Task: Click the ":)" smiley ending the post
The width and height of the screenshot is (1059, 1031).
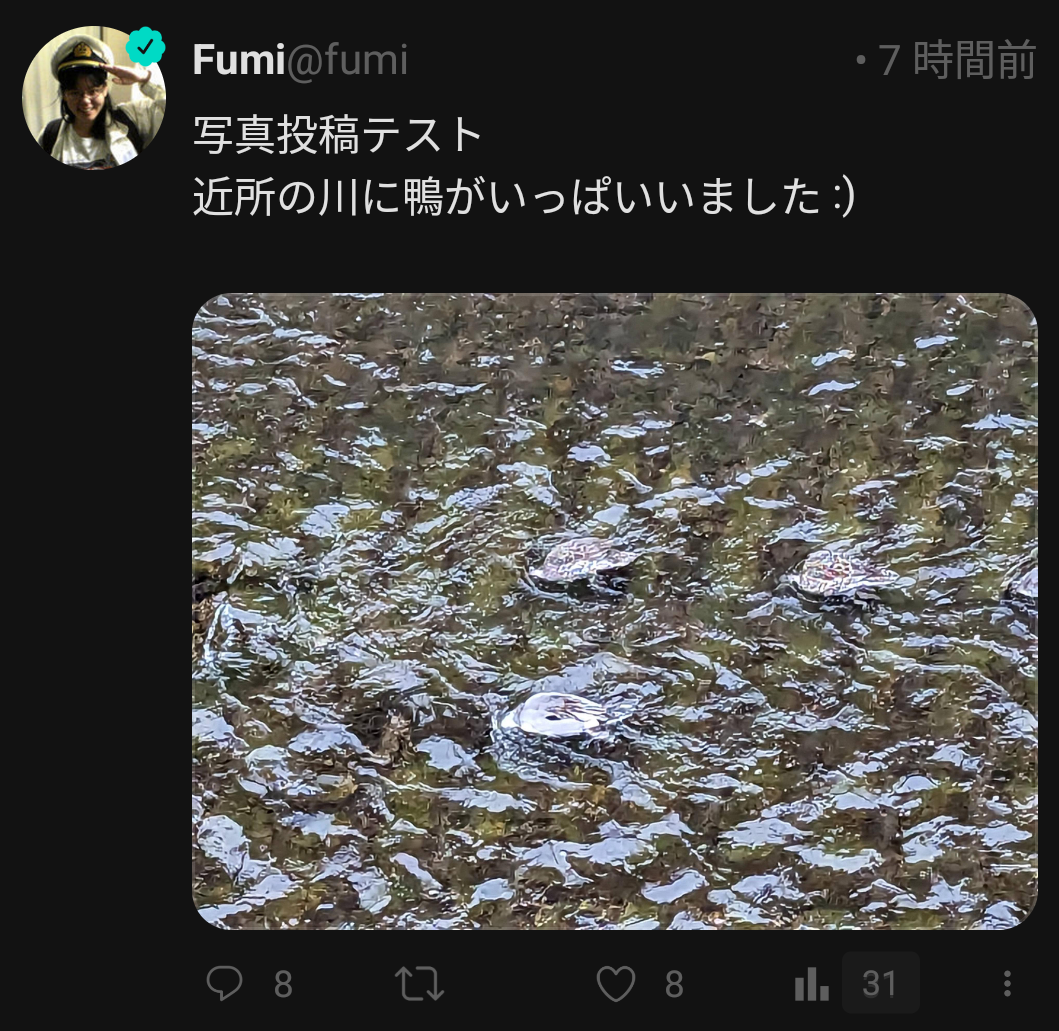Action: [842, 198]
